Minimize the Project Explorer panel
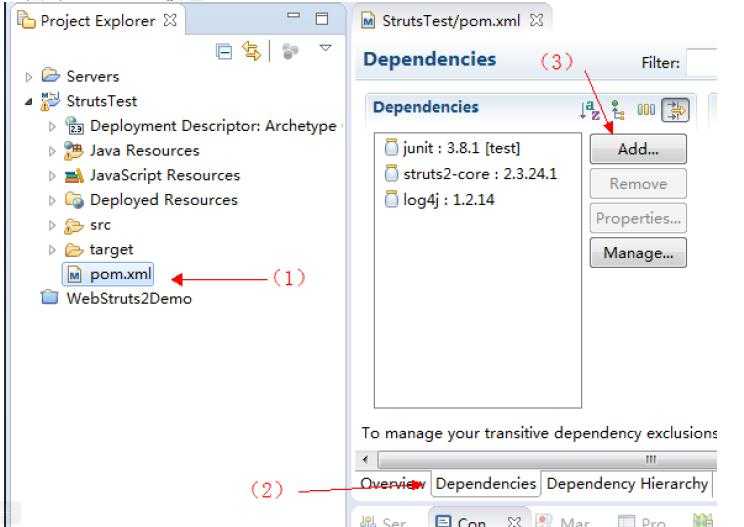744x527 pixels. pyautogui.click(x=294, y=16)
